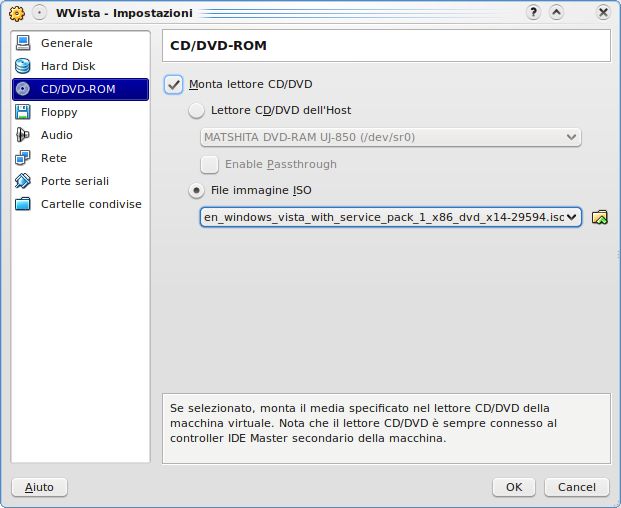Click the Aiuto help button
Viewport: 621px width, 508px height.
[x=40, y=487]
